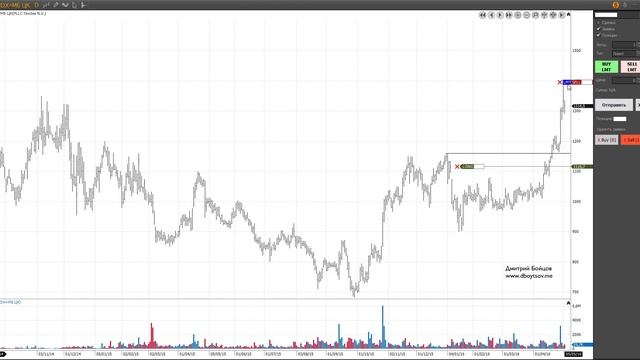Click the SELL LMT button
This screenshot has width=640, height=360.
[631, 67]
